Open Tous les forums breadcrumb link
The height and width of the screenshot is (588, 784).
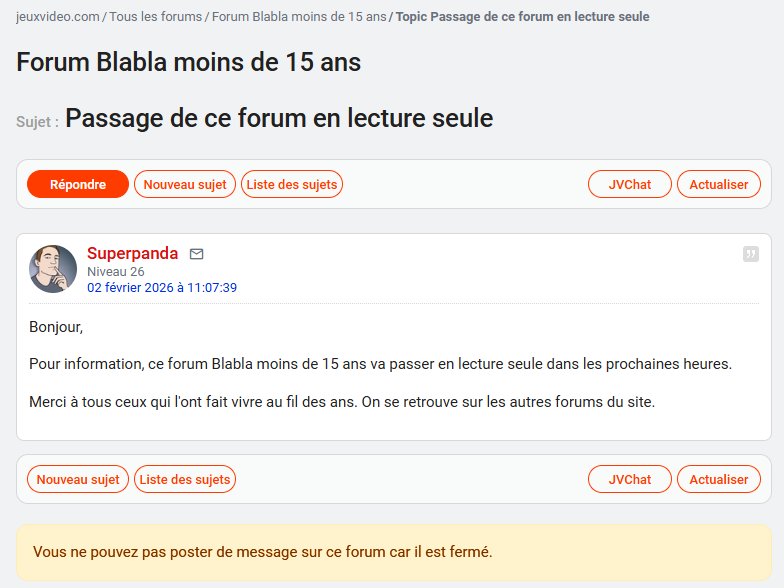155,17
